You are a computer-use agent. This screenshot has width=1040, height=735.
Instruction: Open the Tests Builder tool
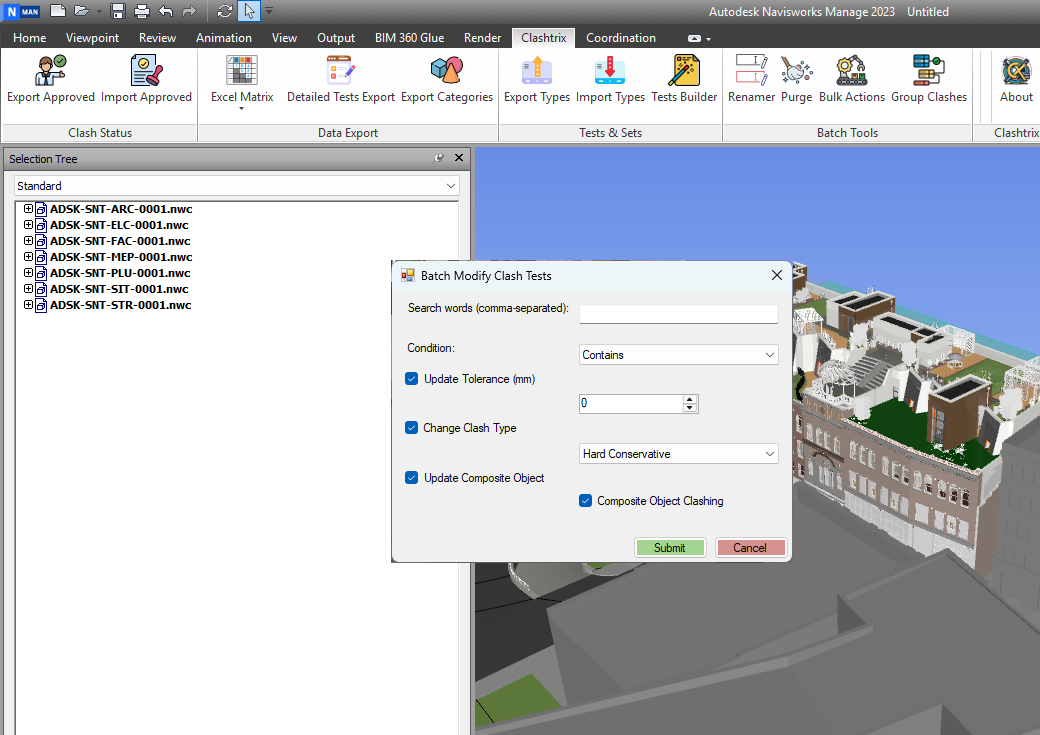tap(684, 80)
